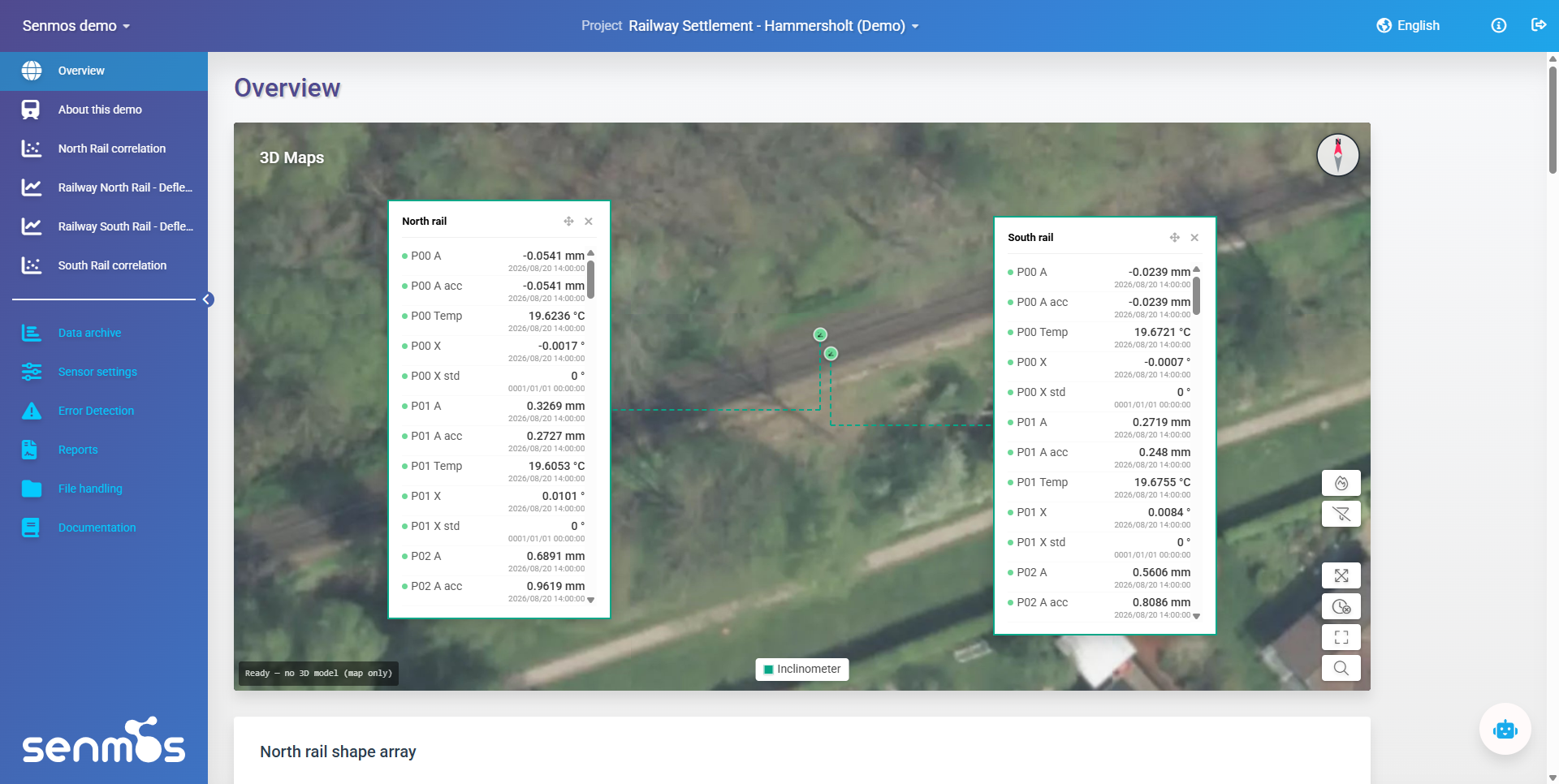Click the line chart icon for Railway South Rail
The width and height of the screenshot is (1559, 784).
click(32, 226)
